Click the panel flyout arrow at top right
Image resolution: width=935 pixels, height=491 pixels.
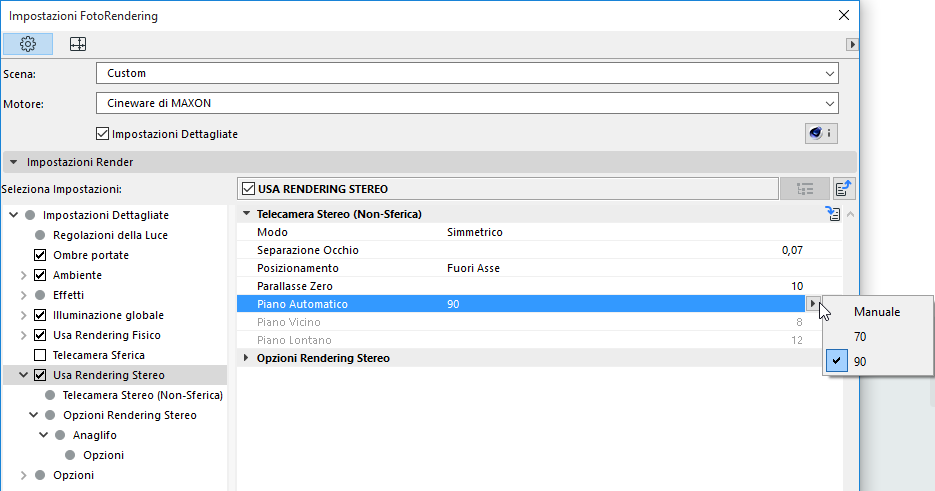852,44
